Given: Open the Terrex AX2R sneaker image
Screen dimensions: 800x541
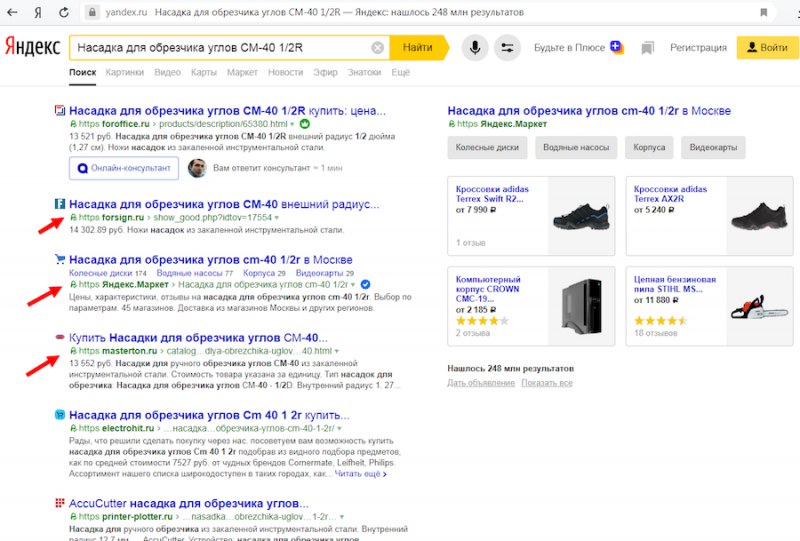Looking at the screenshot, I should point(760,216).
